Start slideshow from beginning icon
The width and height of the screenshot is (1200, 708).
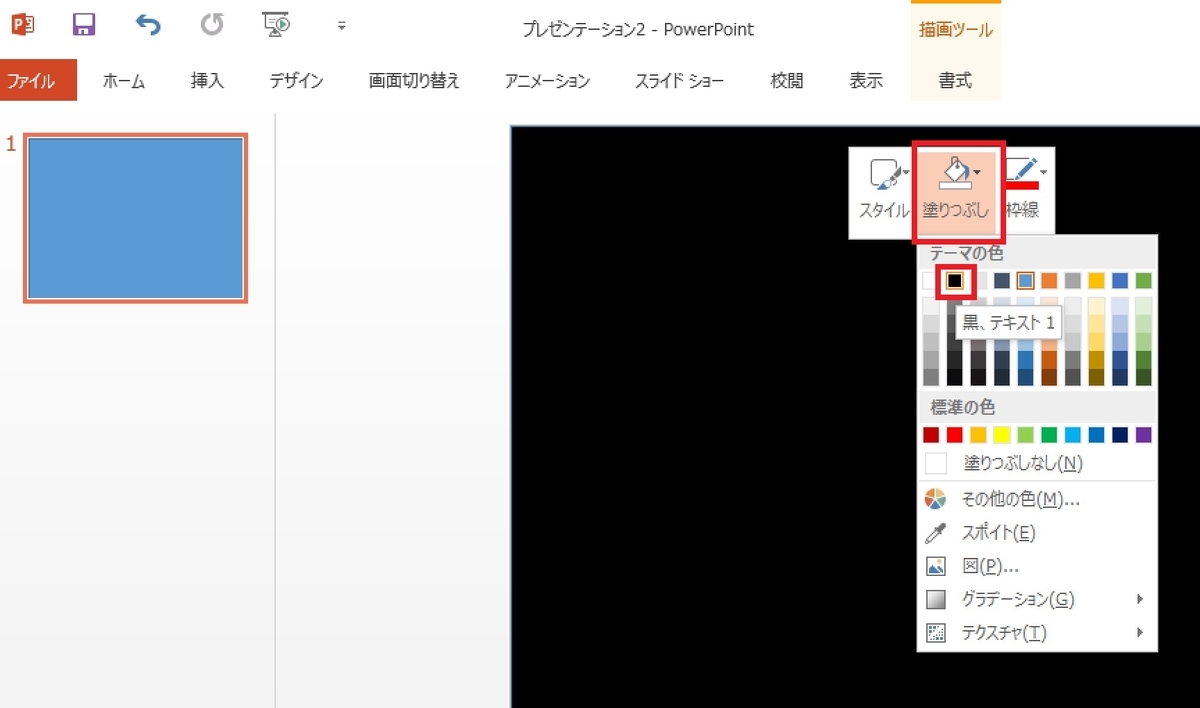pos(275,25)
